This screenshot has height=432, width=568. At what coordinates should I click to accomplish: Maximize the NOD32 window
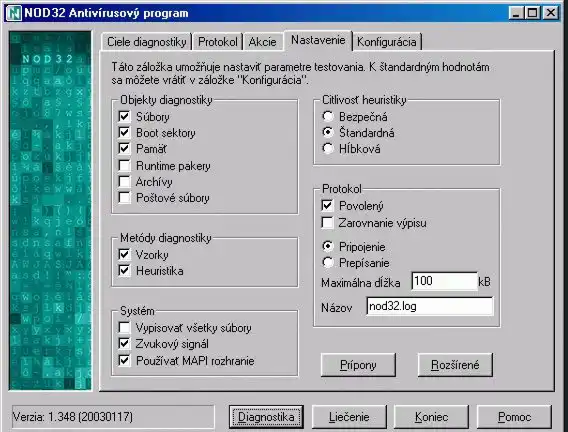pos(532,13)
